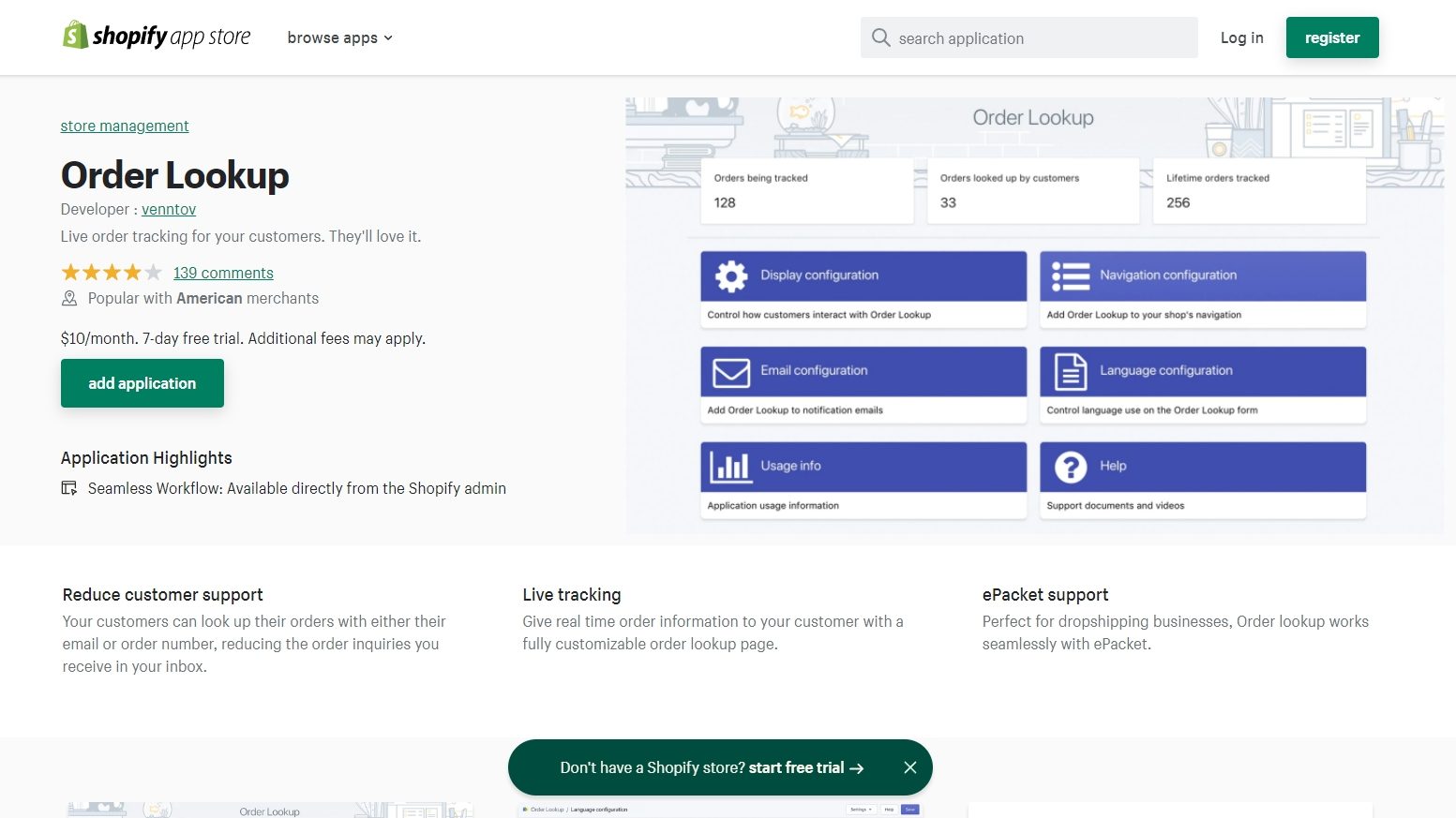The height and width of the screenshot is (818, 1456).
Task: Click the Shopify bag logo icon
Action: point(75,36)
